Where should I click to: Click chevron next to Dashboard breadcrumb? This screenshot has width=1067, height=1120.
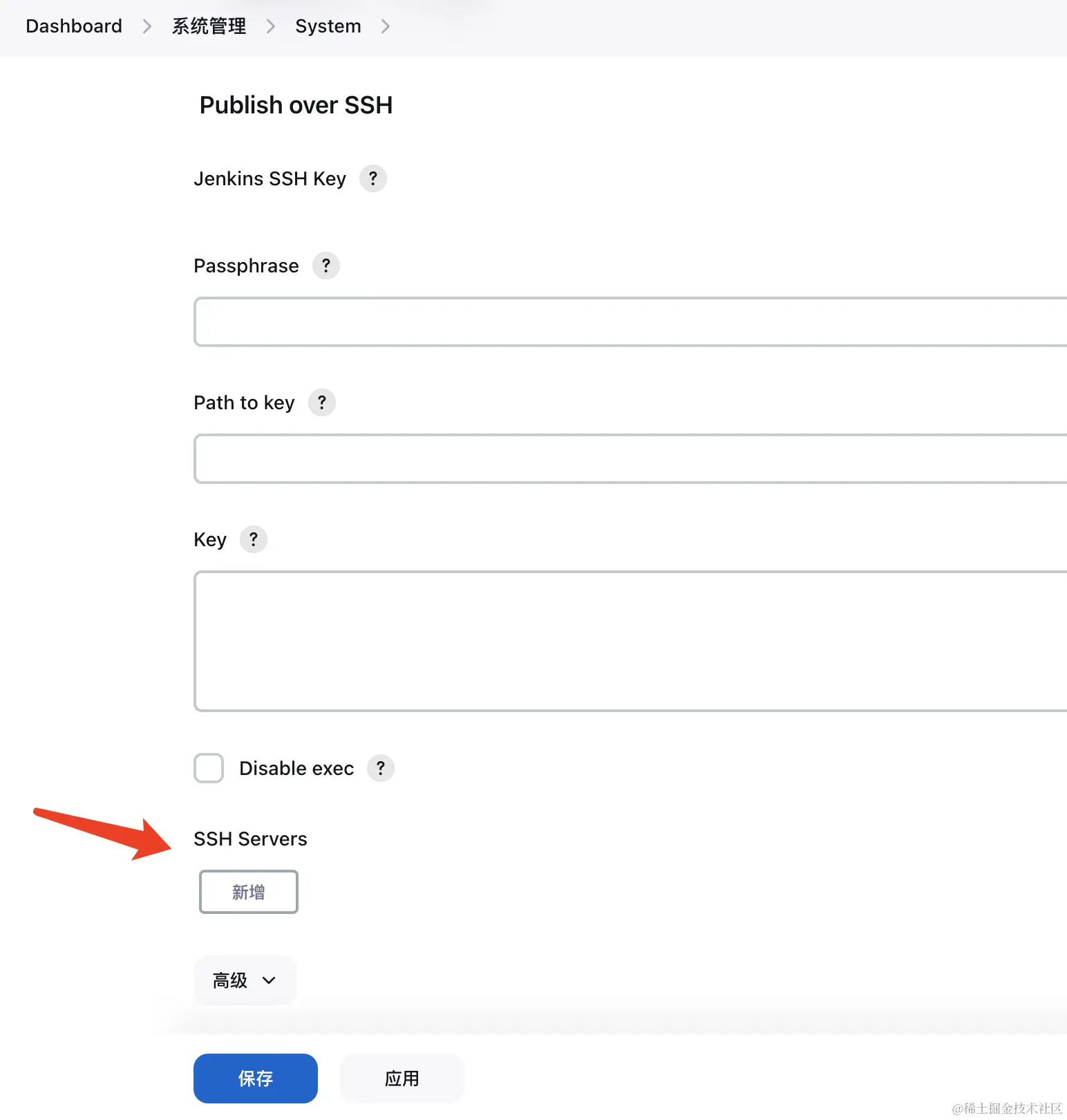(x=147, y=26)
